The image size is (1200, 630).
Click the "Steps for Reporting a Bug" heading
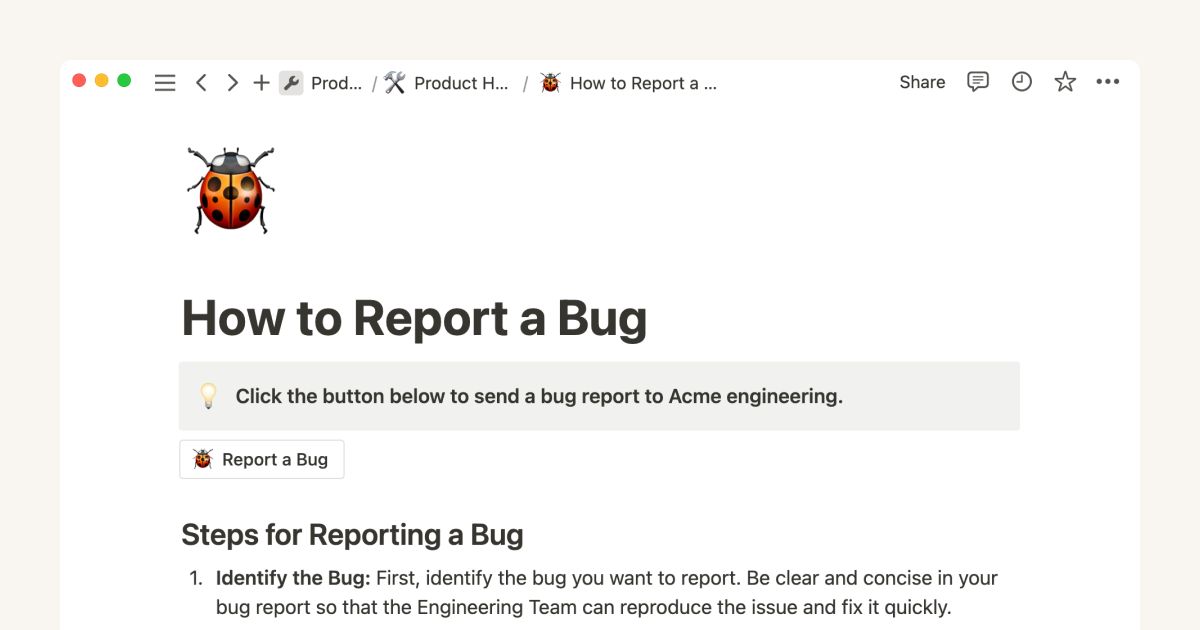coord(352,535)
